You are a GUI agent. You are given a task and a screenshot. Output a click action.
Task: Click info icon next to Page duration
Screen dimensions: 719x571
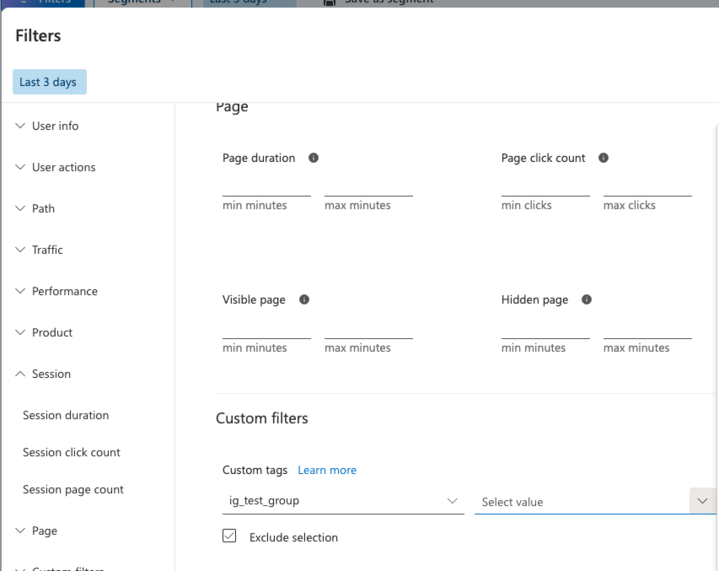pyautogui.click(x=314, y=158)
